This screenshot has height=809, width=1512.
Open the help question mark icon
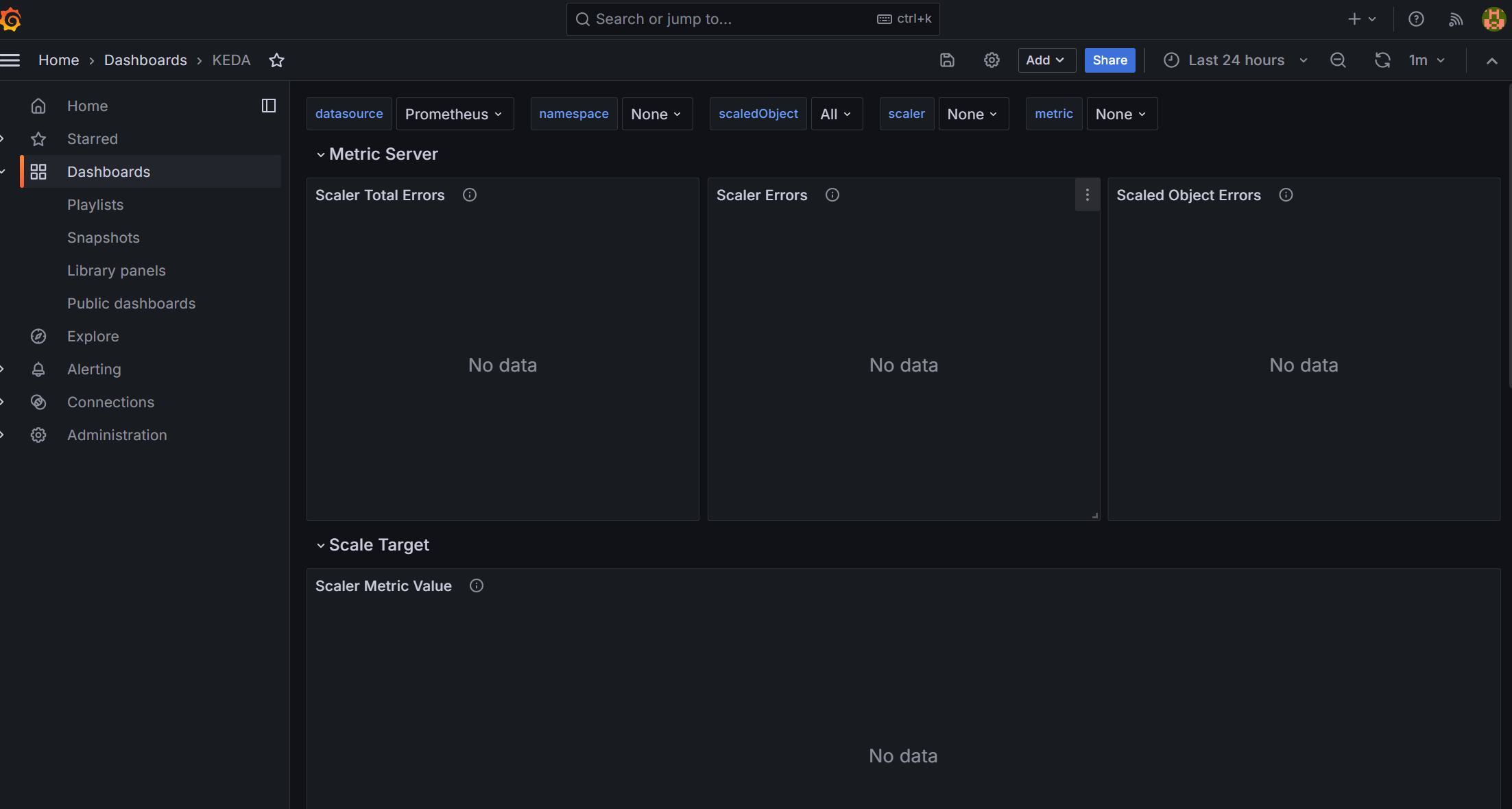[x=1416, y=19]
